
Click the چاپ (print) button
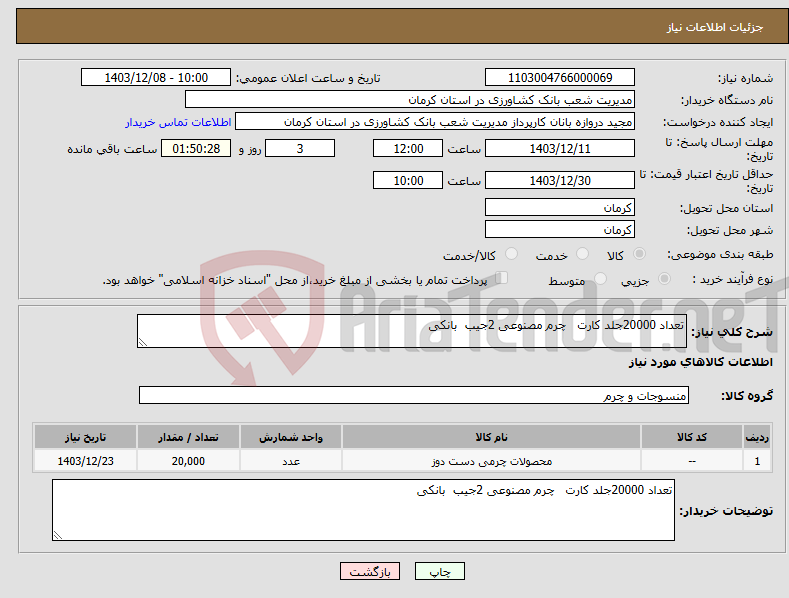tap(439, 571)
